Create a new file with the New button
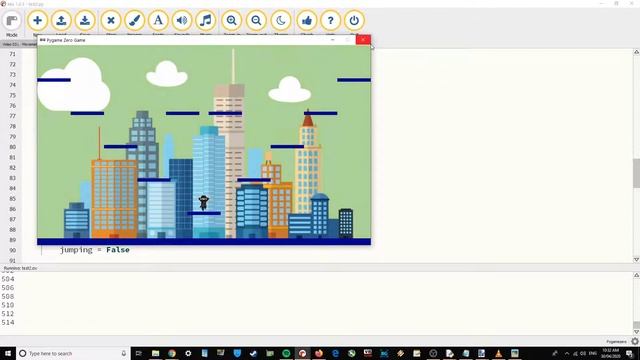 (x=38, y=20)
